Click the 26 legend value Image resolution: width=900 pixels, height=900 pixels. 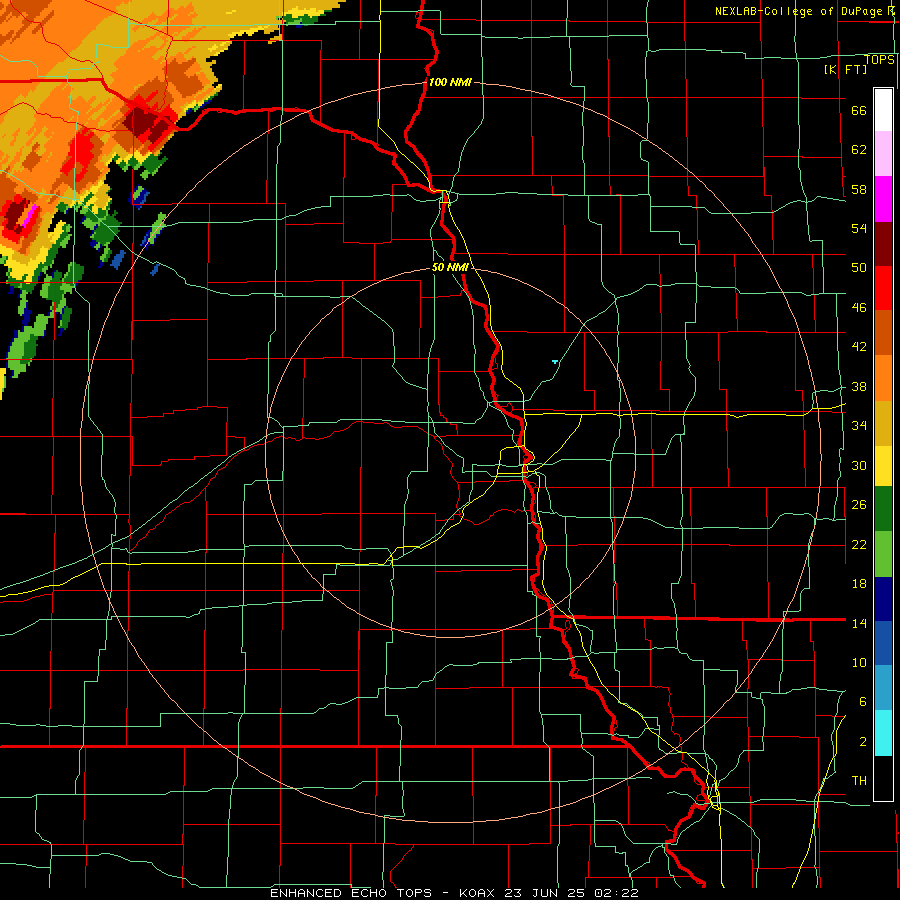[x=859, y=505]
